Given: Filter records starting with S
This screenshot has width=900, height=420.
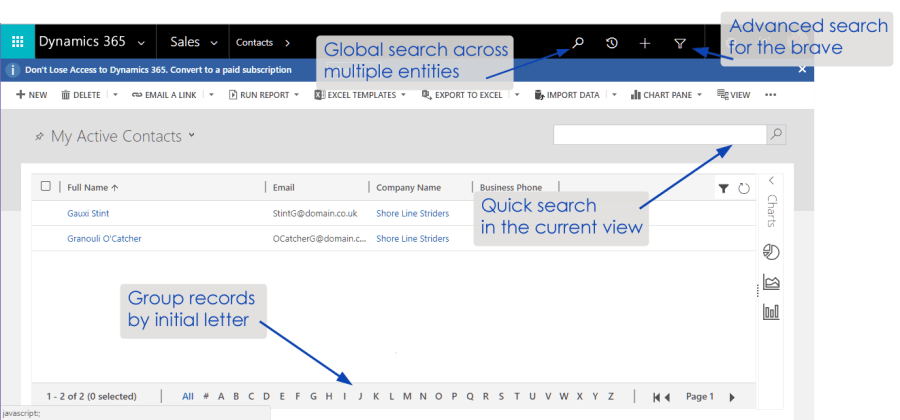Looking at the screenshot, I should (501, 396).
